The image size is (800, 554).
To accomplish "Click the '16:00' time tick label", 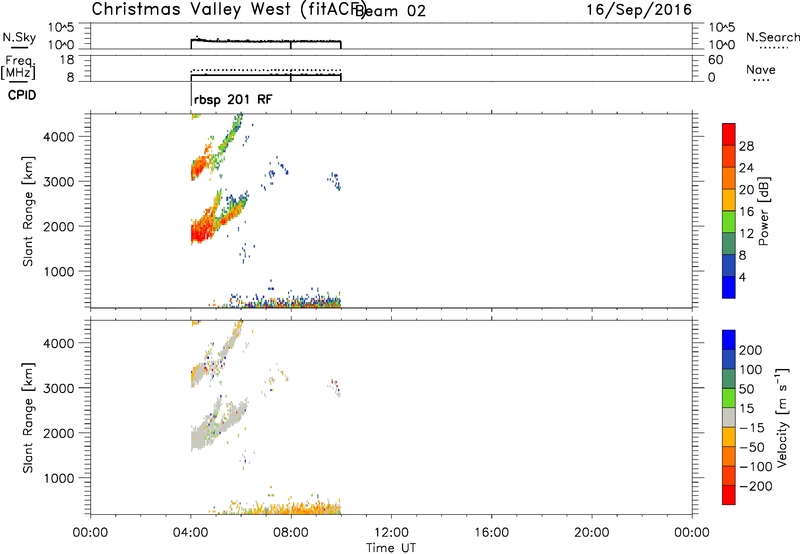I will (492, 533).
